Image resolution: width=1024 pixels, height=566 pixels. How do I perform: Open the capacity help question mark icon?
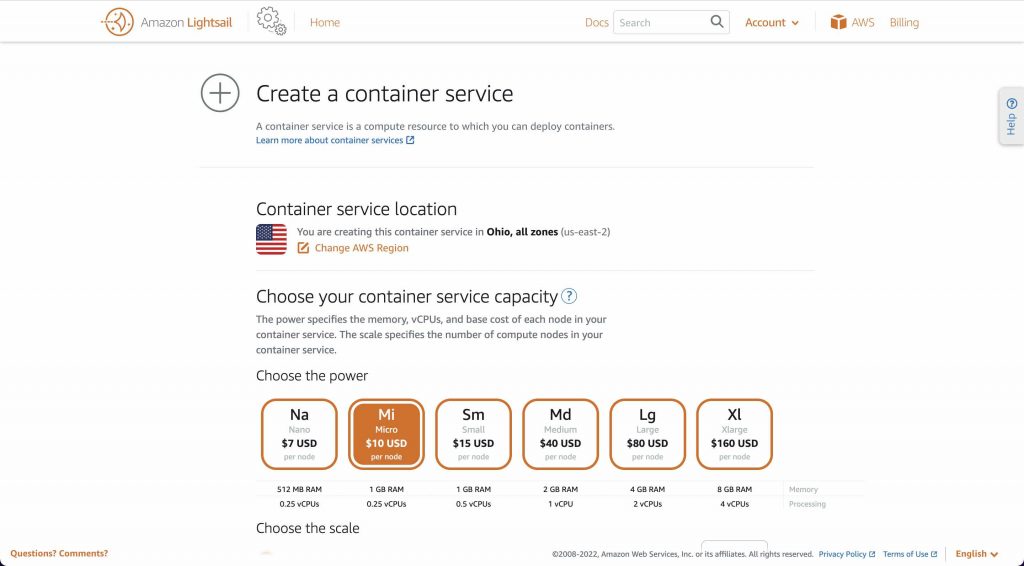(x=569, y=296)
